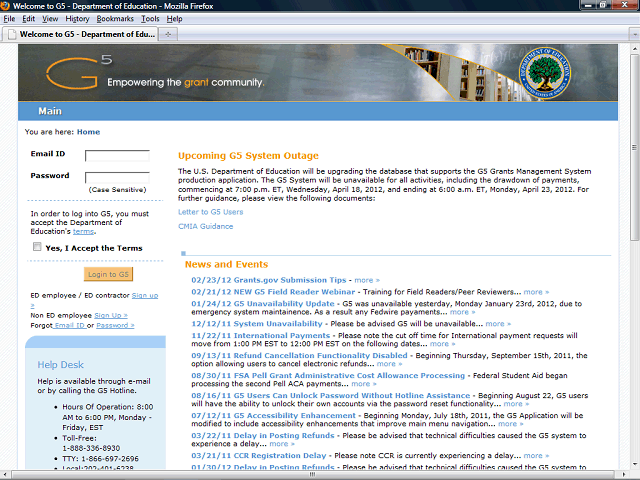Click ED employee Sign up link
640x480 pixels.
point(145,295)
